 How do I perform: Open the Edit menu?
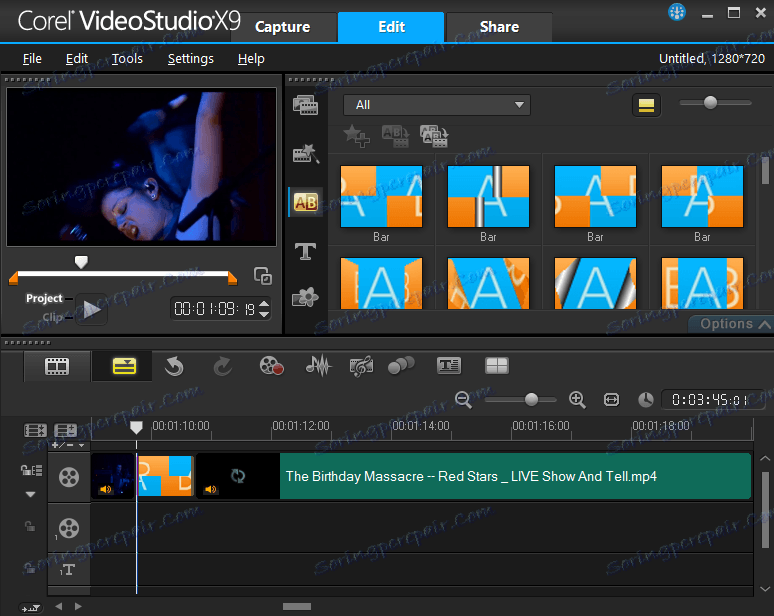[77, 59]
